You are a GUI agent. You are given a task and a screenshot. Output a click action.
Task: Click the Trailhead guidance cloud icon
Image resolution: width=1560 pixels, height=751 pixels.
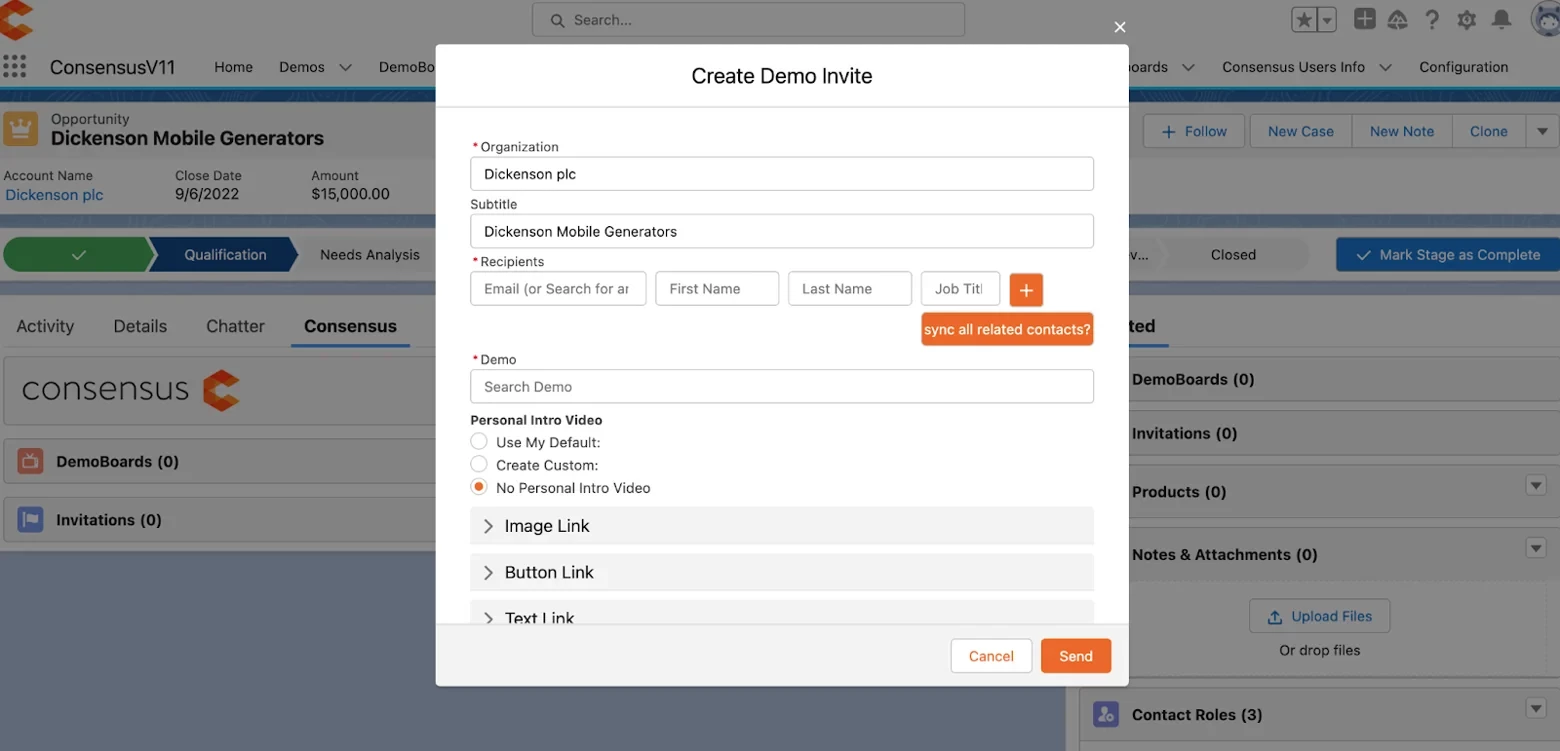pos(1398,20)
